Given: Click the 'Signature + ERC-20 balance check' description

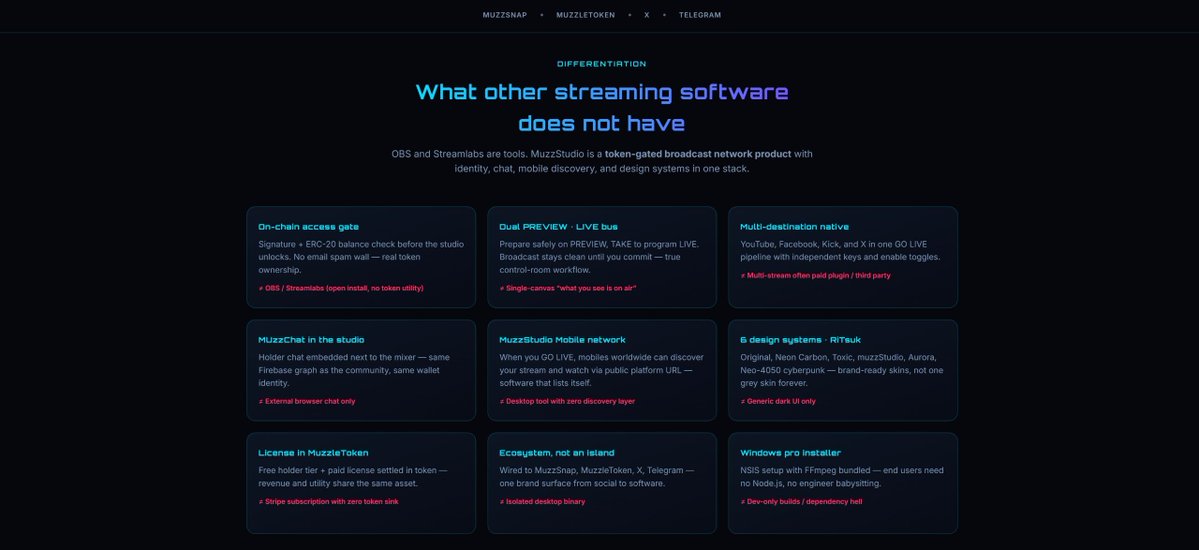Looking at the screenshot, I should [x=361, y=257].
